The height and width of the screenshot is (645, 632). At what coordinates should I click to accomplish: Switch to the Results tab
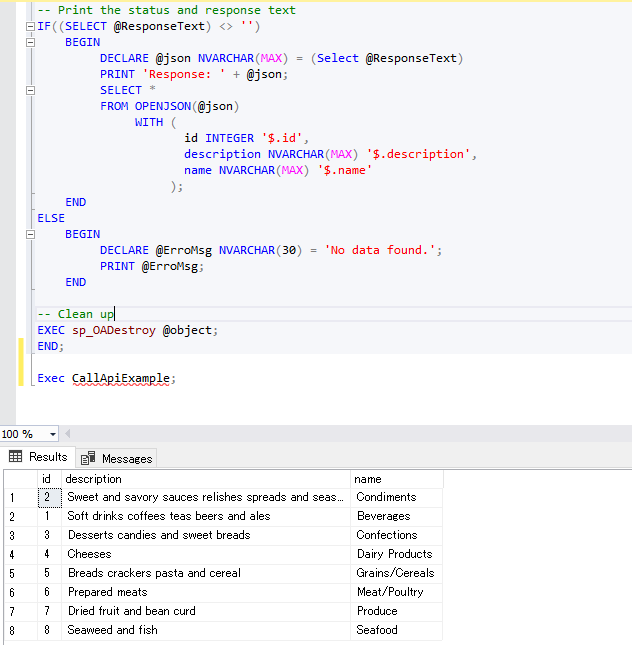click(x=38, y=457)
